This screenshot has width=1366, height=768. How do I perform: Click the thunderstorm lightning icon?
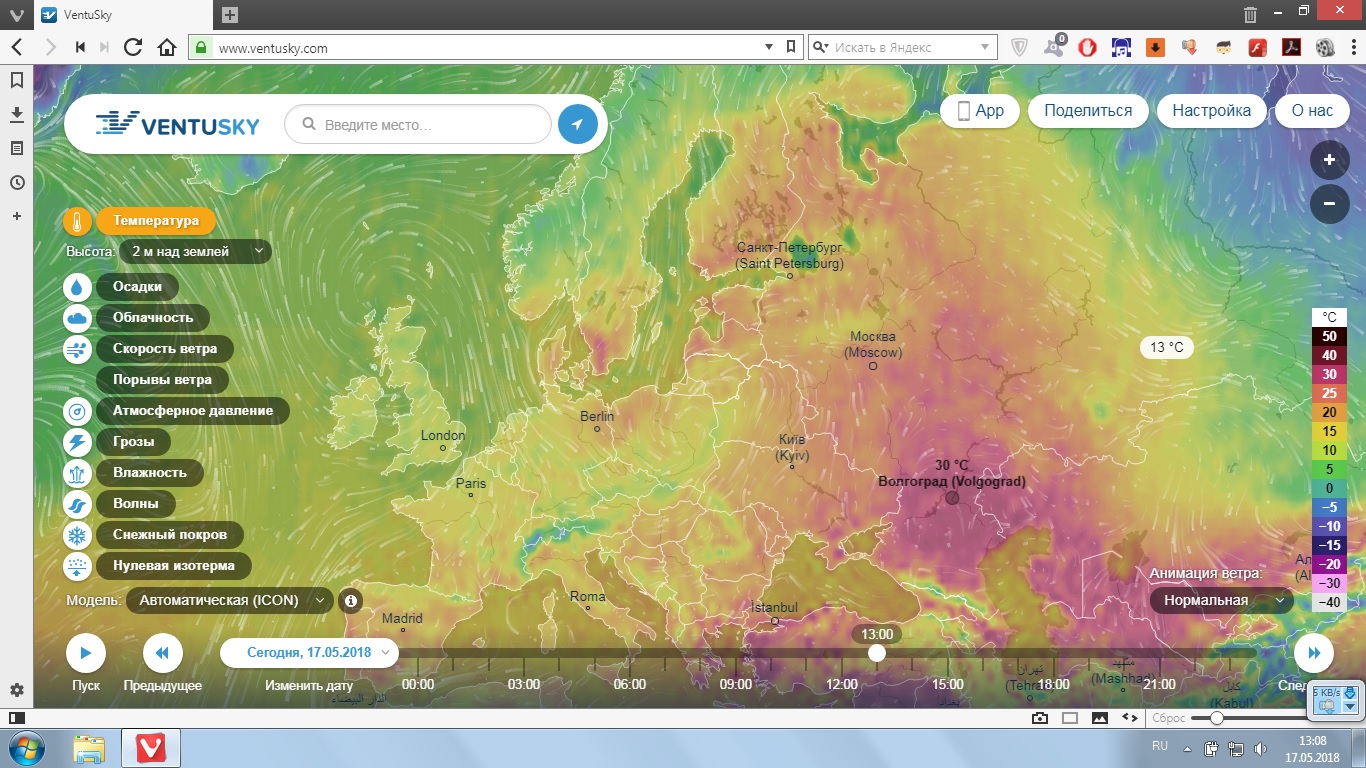[77, 442]
